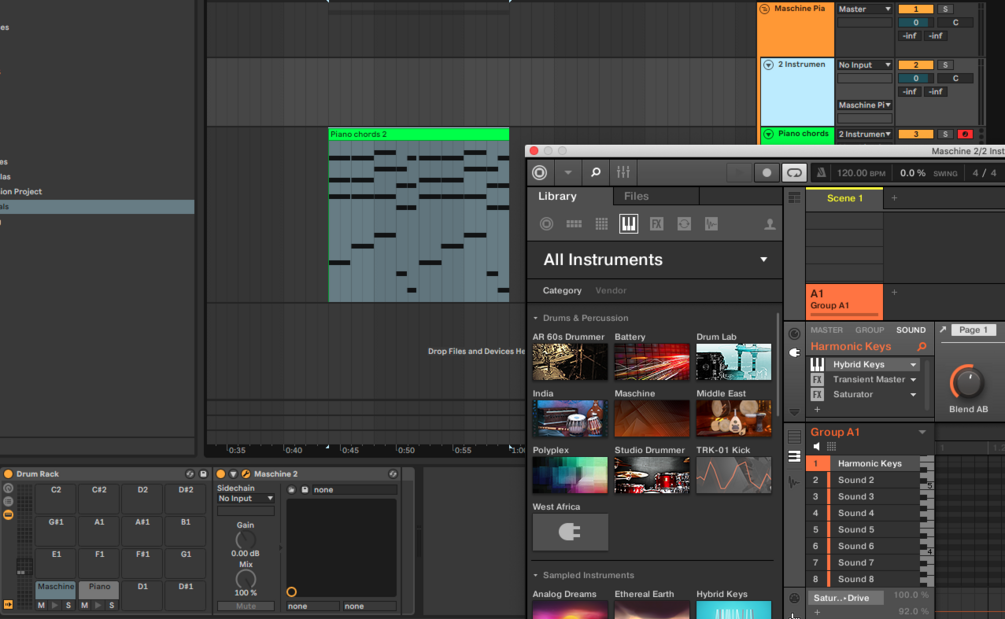Viewport: 1005px width, 619px height.
Task: Open the Sidechain No Input dropdown
Action: [x=245, y=499]
